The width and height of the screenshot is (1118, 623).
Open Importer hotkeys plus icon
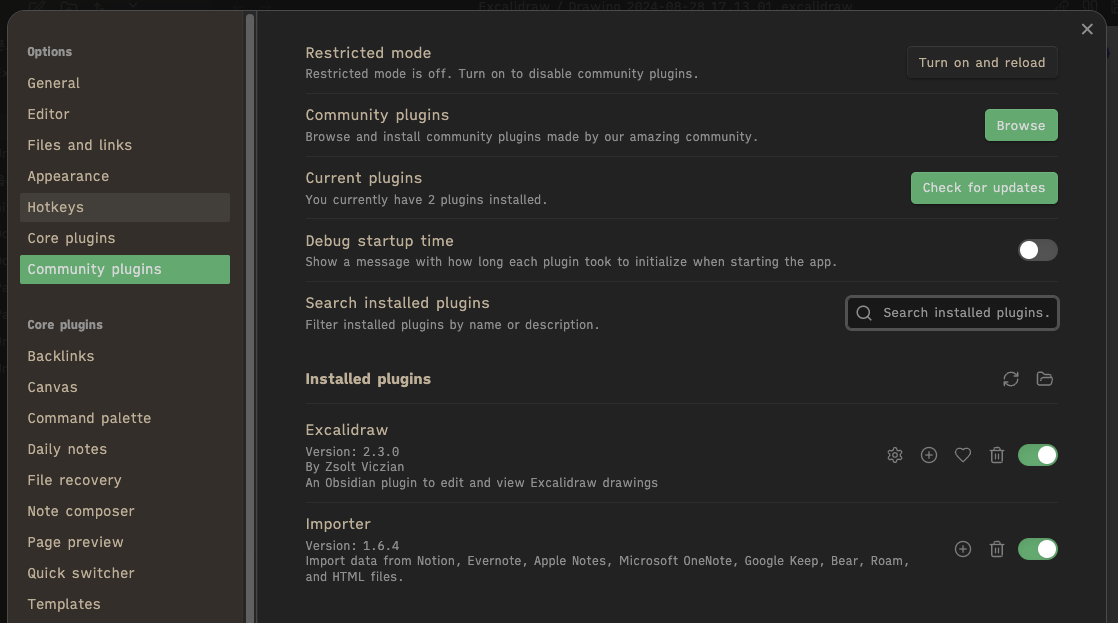963,549
